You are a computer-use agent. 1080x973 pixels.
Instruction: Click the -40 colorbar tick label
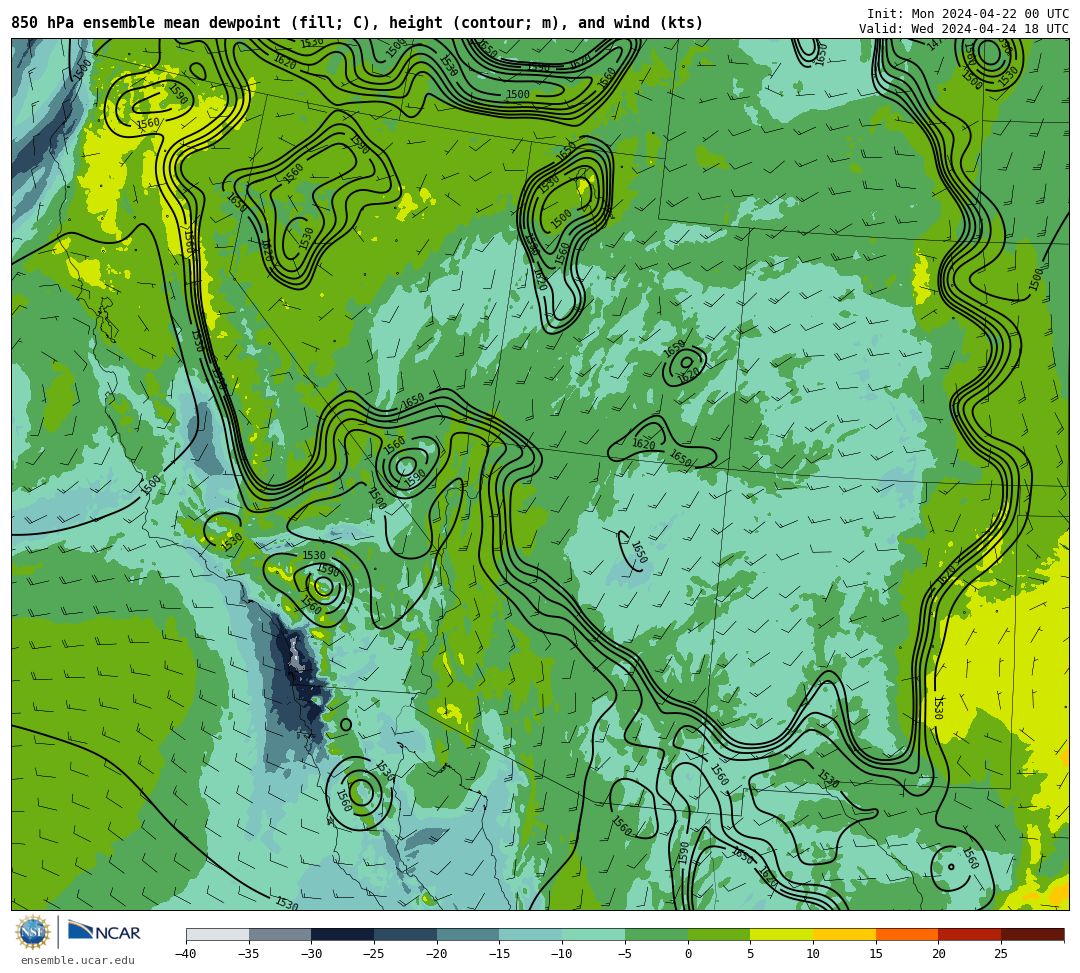coord(186,954)
